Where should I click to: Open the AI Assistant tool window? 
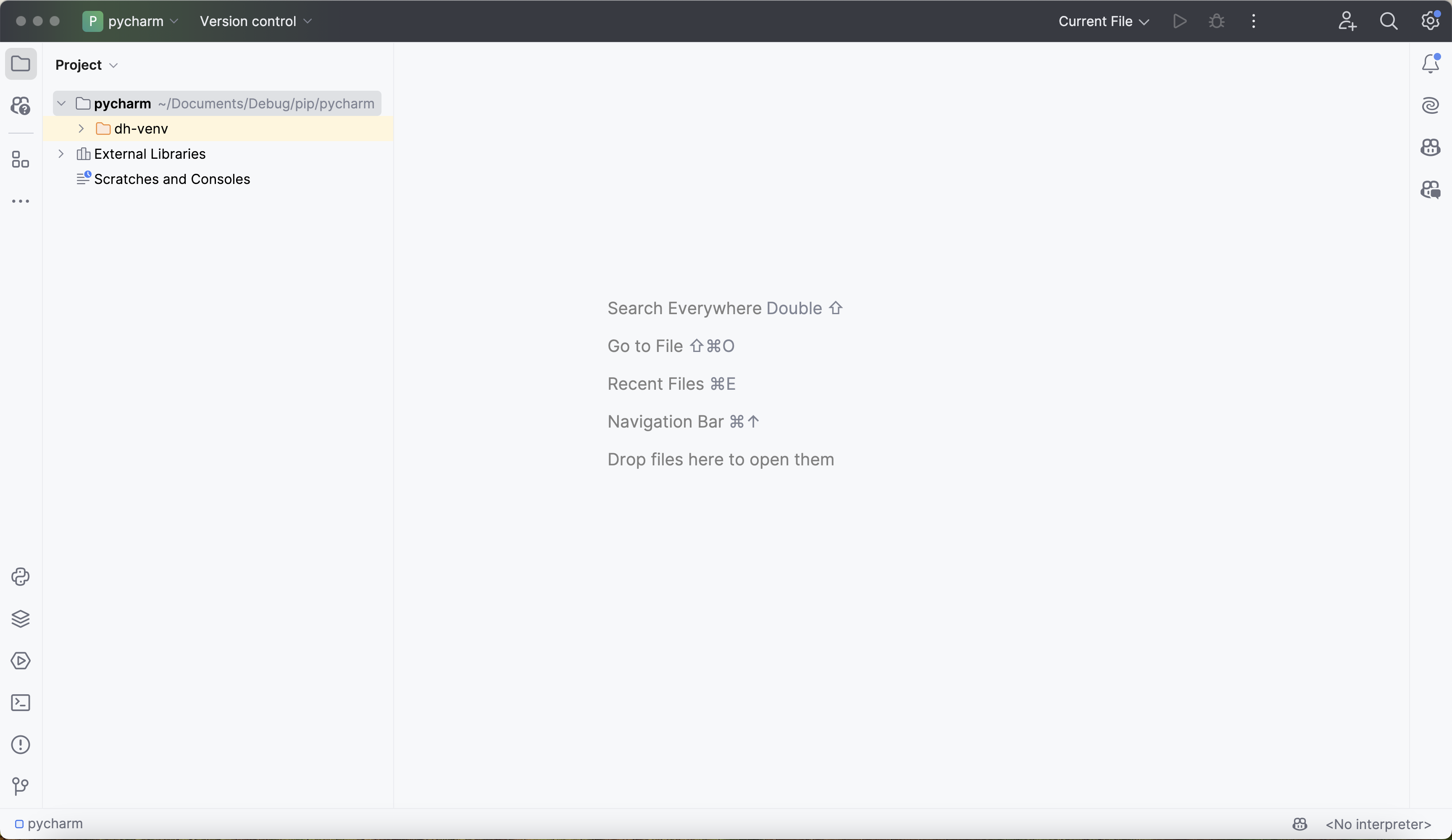[x=1430, y=105]
